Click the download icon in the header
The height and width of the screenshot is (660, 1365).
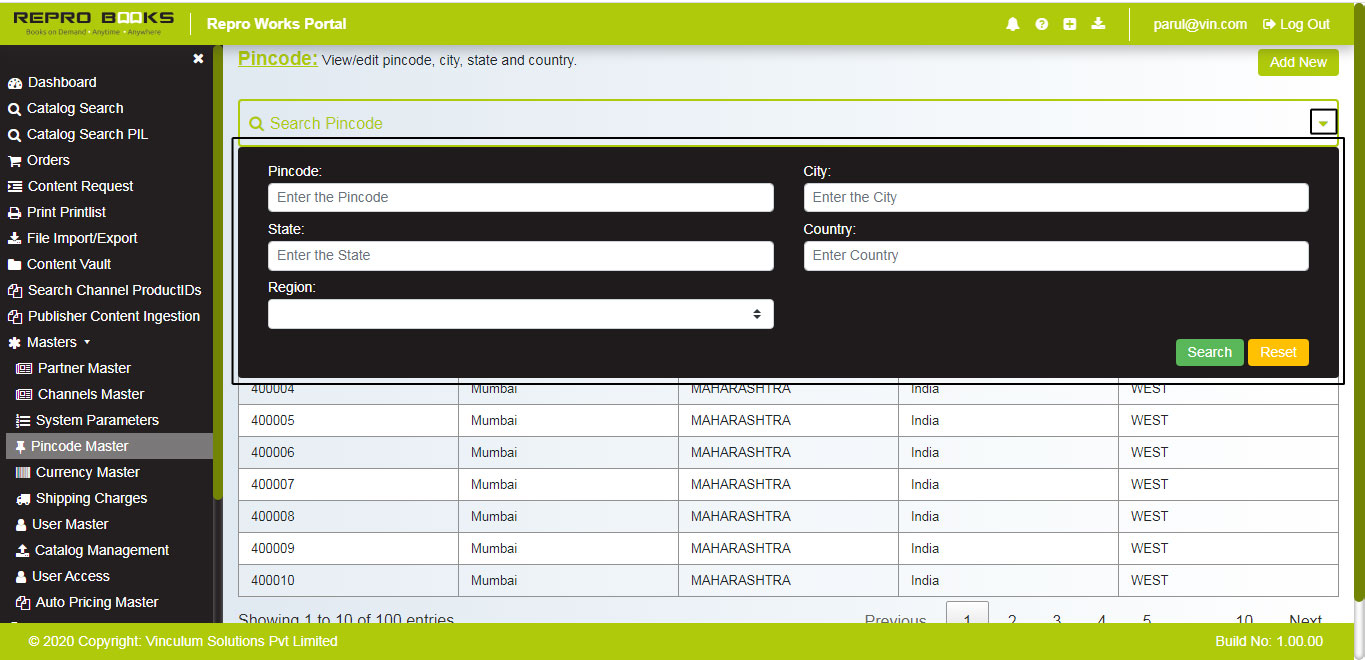pos(1098,24)
